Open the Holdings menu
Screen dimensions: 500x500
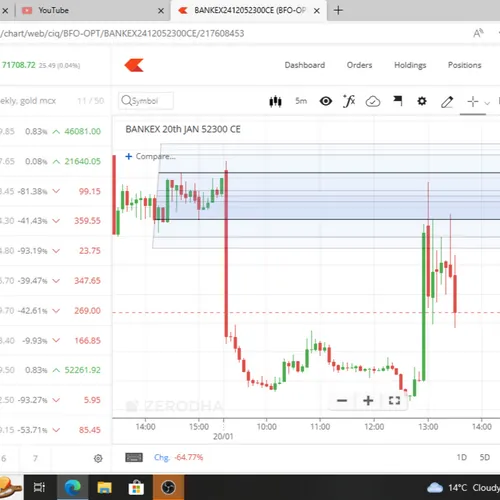click(410, 65)
